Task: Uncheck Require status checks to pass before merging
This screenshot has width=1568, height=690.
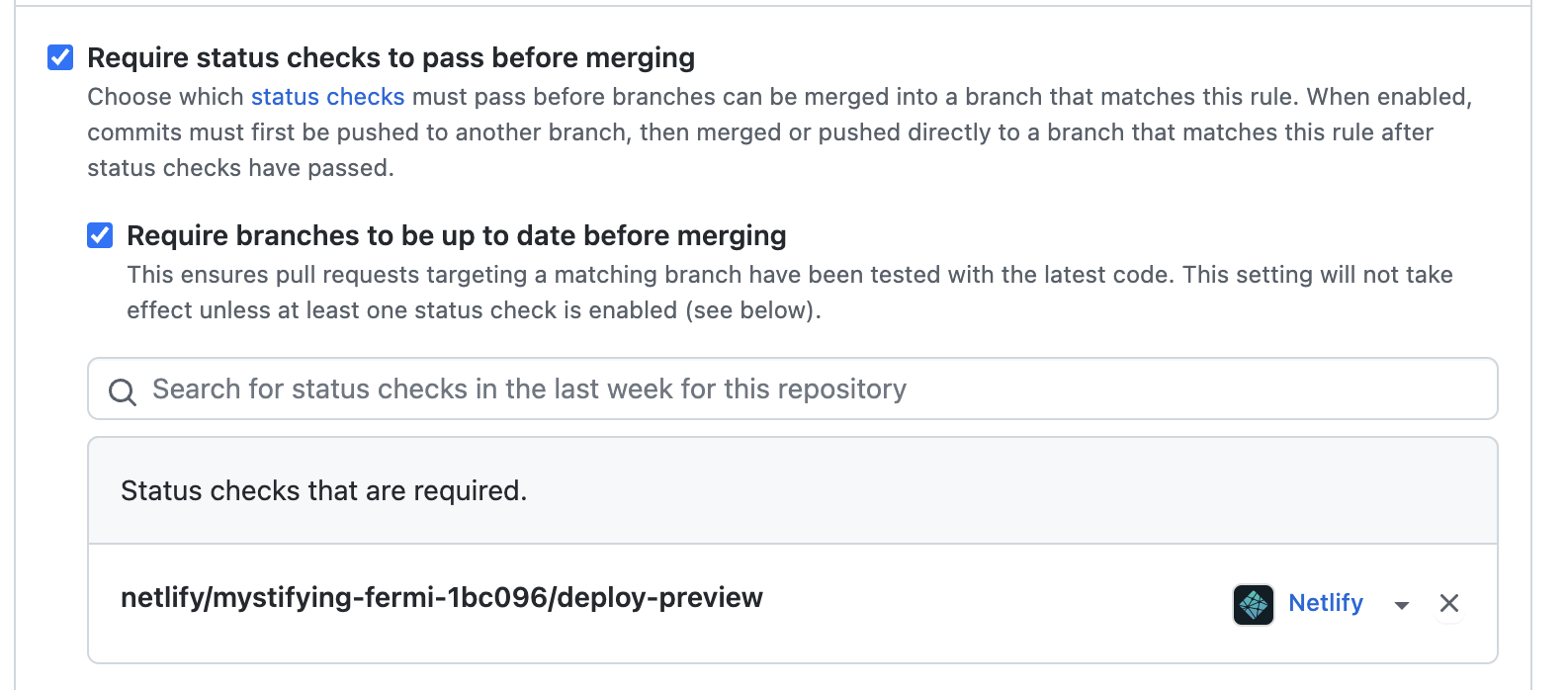Action: pos(59,57)
